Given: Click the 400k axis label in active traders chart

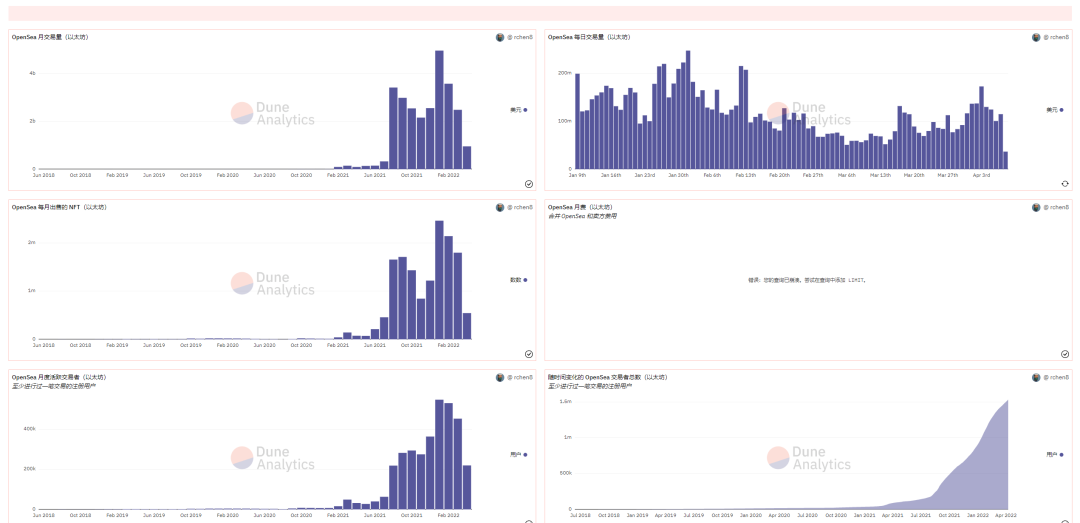Looking at the screenshot, I should point(30,429).
